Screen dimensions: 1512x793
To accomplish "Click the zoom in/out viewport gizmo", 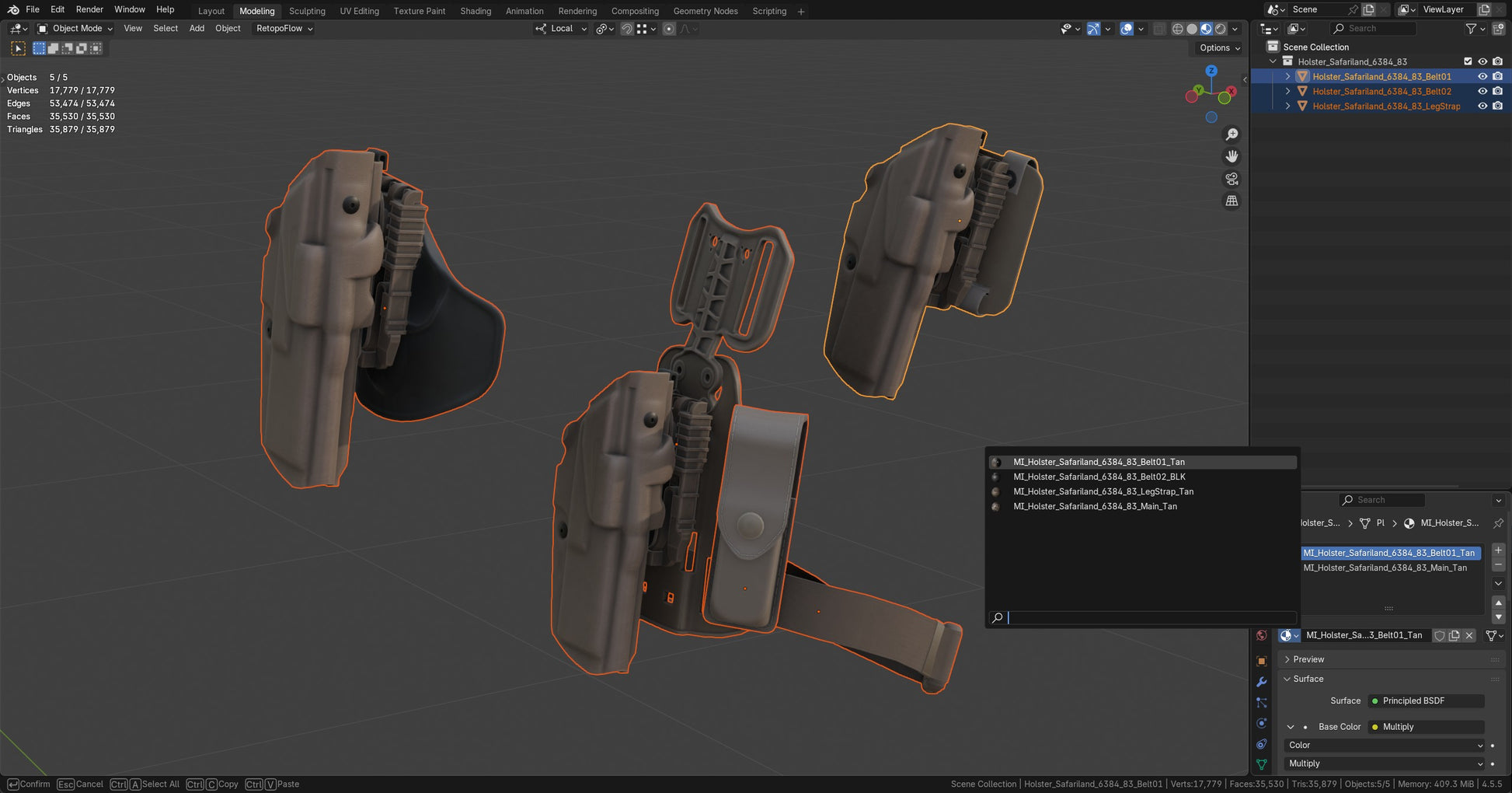I will click(1232, 134).
